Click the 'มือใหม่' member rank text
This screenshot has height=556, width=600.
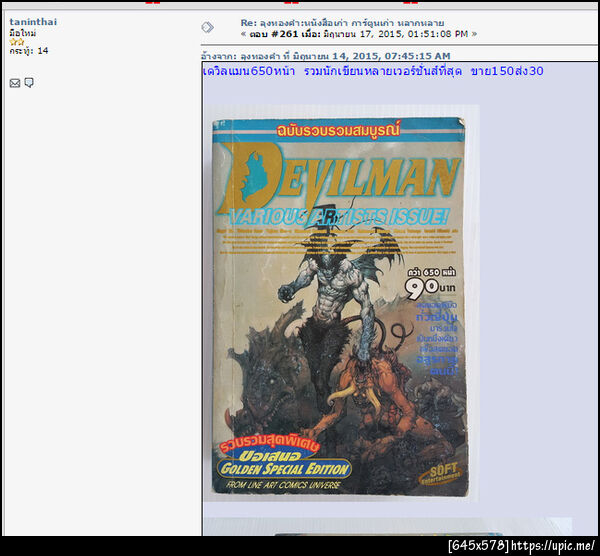click(x=23, y=33)
